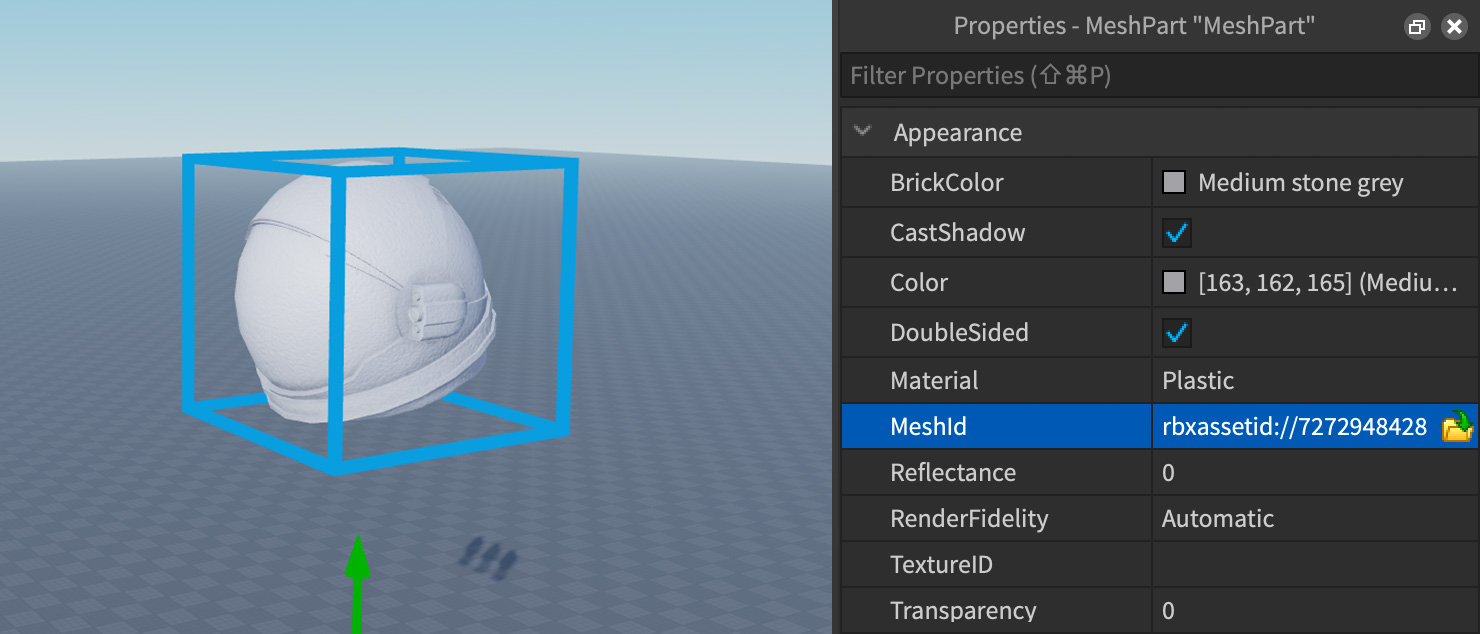
Task: Select the BrickColor property label
Action: coord(946,183)
